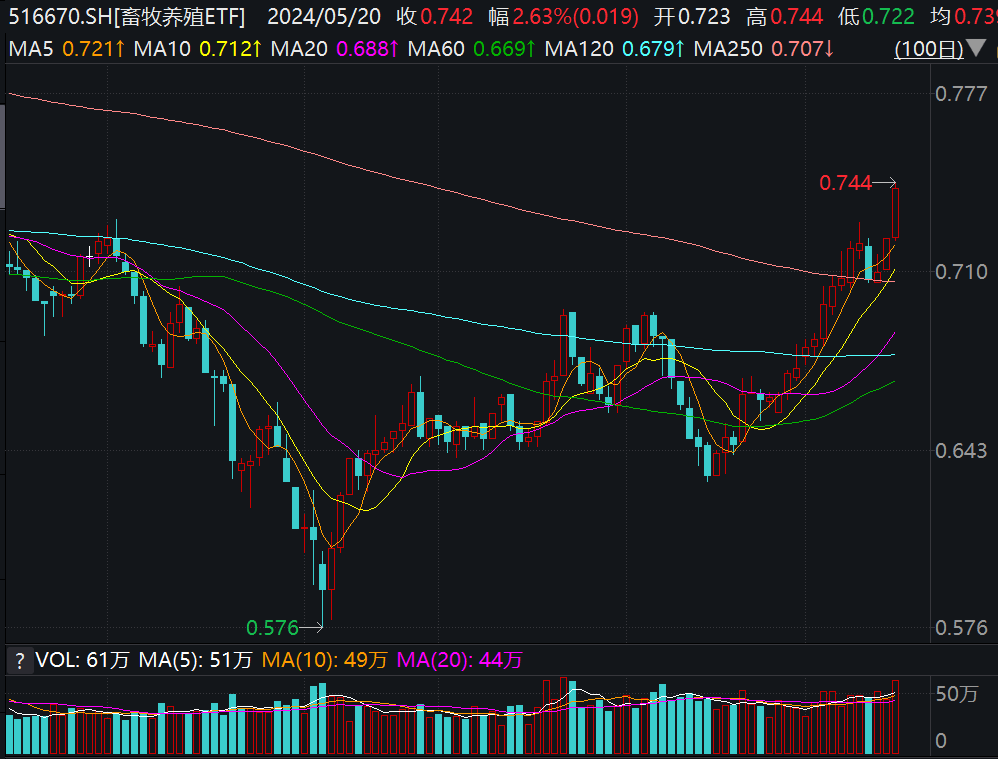Click the help icon in the volume panel
Screen dimensions: 998x759
click(20, 661)
